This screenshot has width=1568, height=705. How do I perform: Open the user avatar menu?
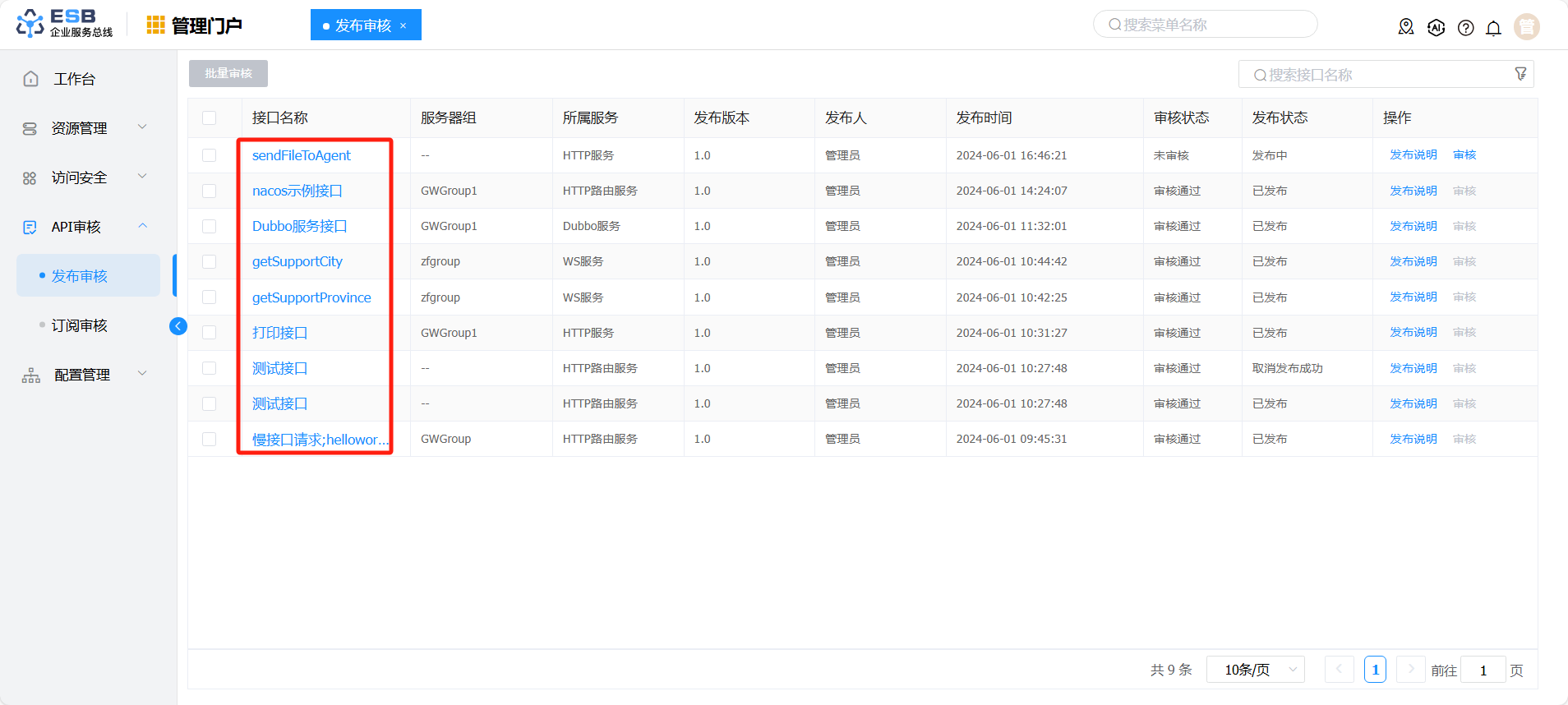pos(1526,27)
